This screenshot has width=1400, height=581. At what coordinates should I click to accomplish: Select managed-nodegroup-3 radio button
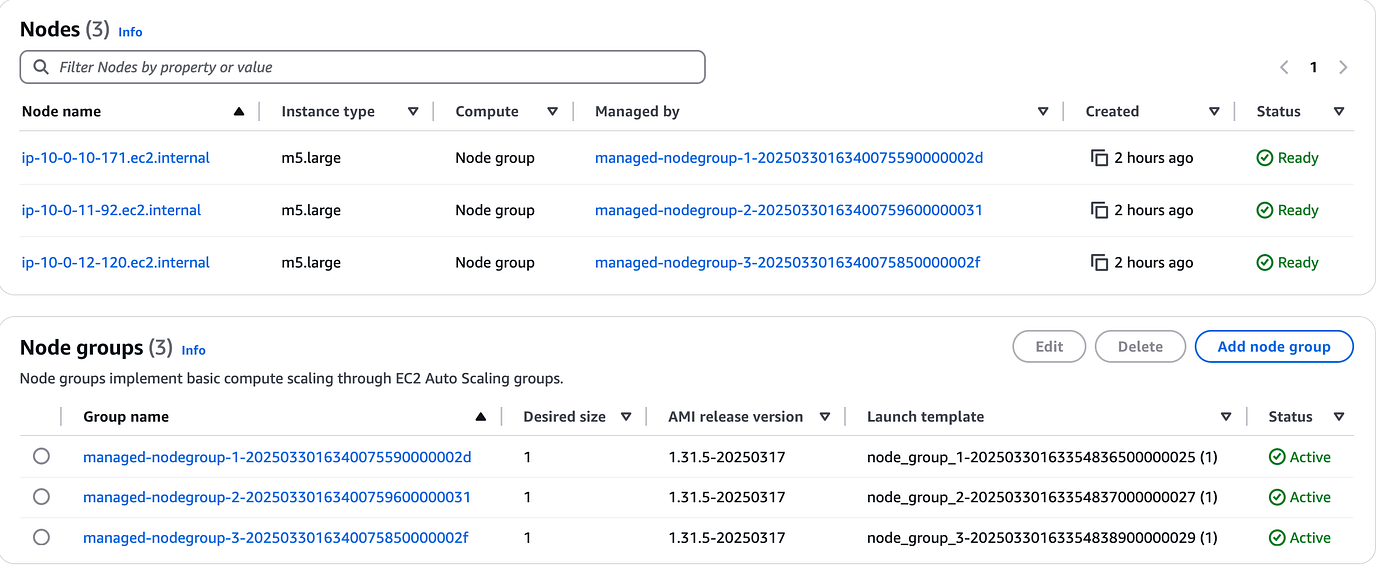tap(41, 537)
